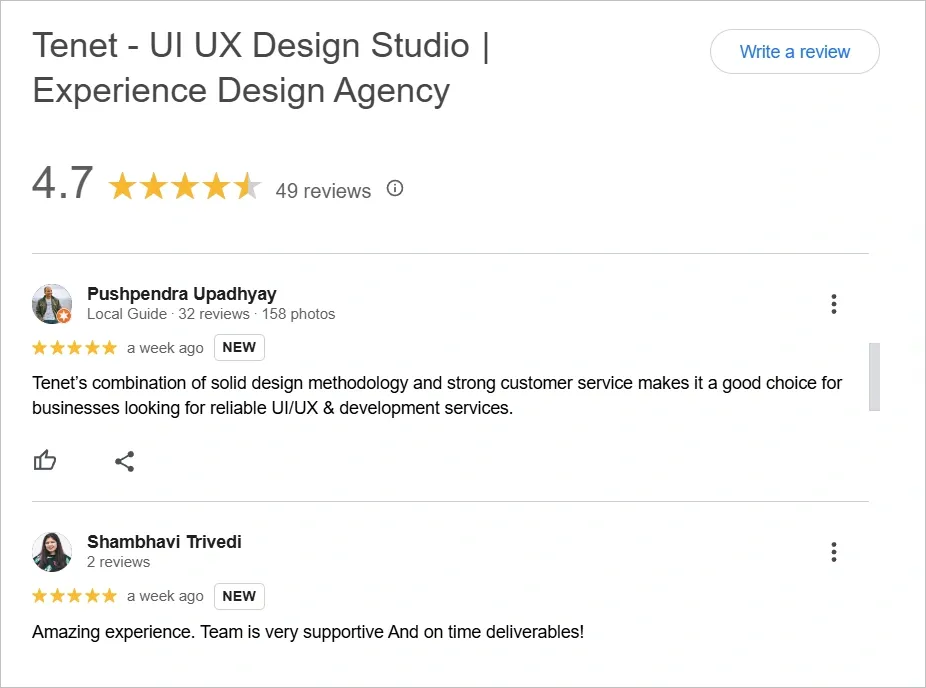Click Pushpendra's five-star review rating
Image resolution: width=926 pixels, height=688 pixels.
click(74, 348)
